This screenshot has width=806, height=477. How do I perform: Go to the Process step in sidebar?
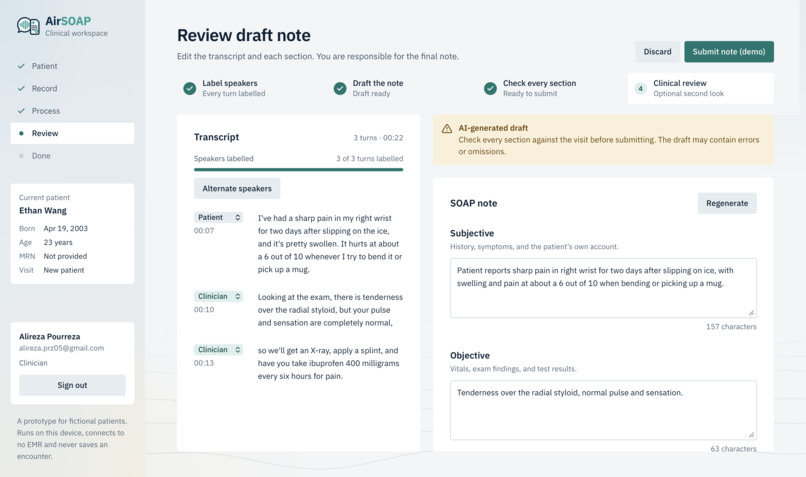(x=72, y=111)
